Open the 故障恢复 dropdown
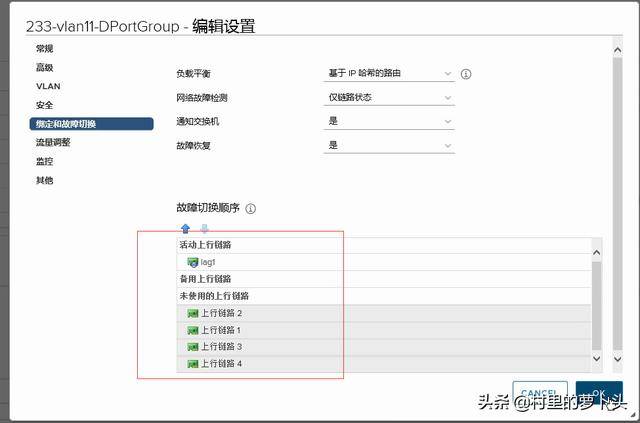Viewport: 640px width, 423px height. pos(390,145)
